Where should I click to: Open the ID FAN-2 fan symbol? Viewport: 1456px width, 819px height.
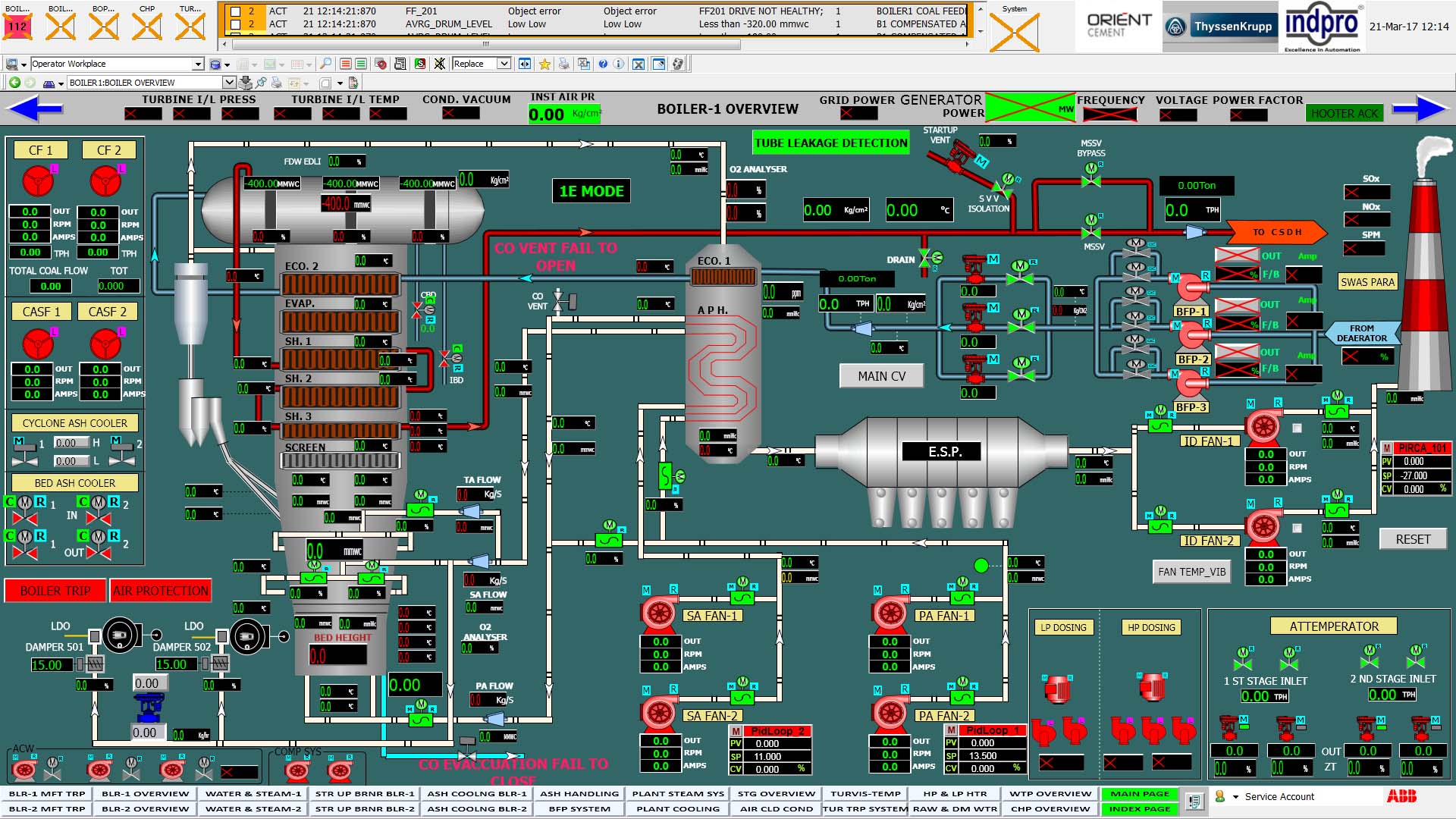[x=1263, y=526]
